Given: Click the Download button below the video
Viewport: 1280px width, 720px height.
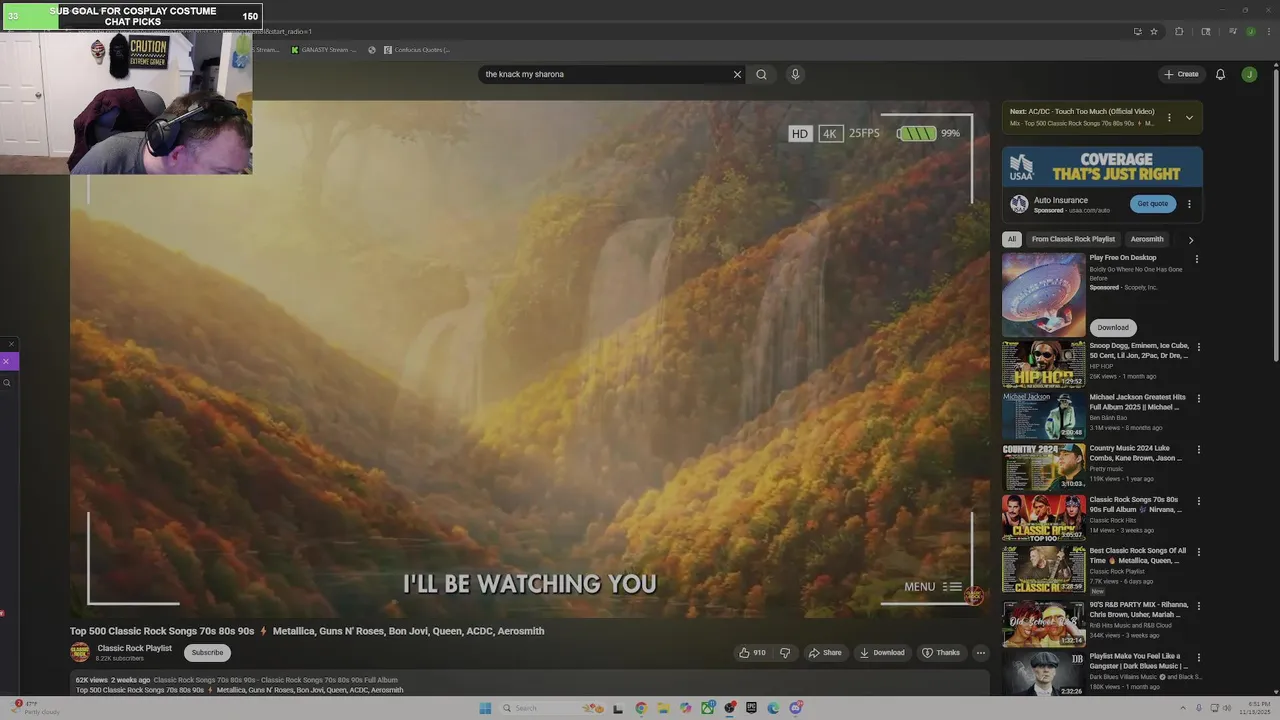Looking at the screenshot, I should point(881,652).
